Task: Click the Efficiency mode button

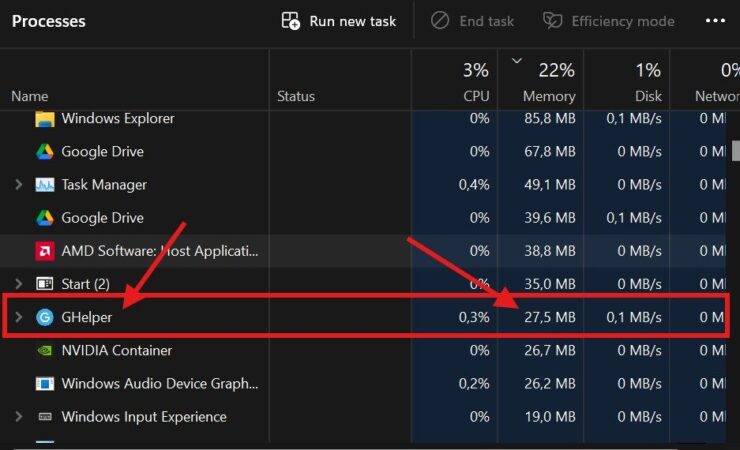Action: (609, 21)
